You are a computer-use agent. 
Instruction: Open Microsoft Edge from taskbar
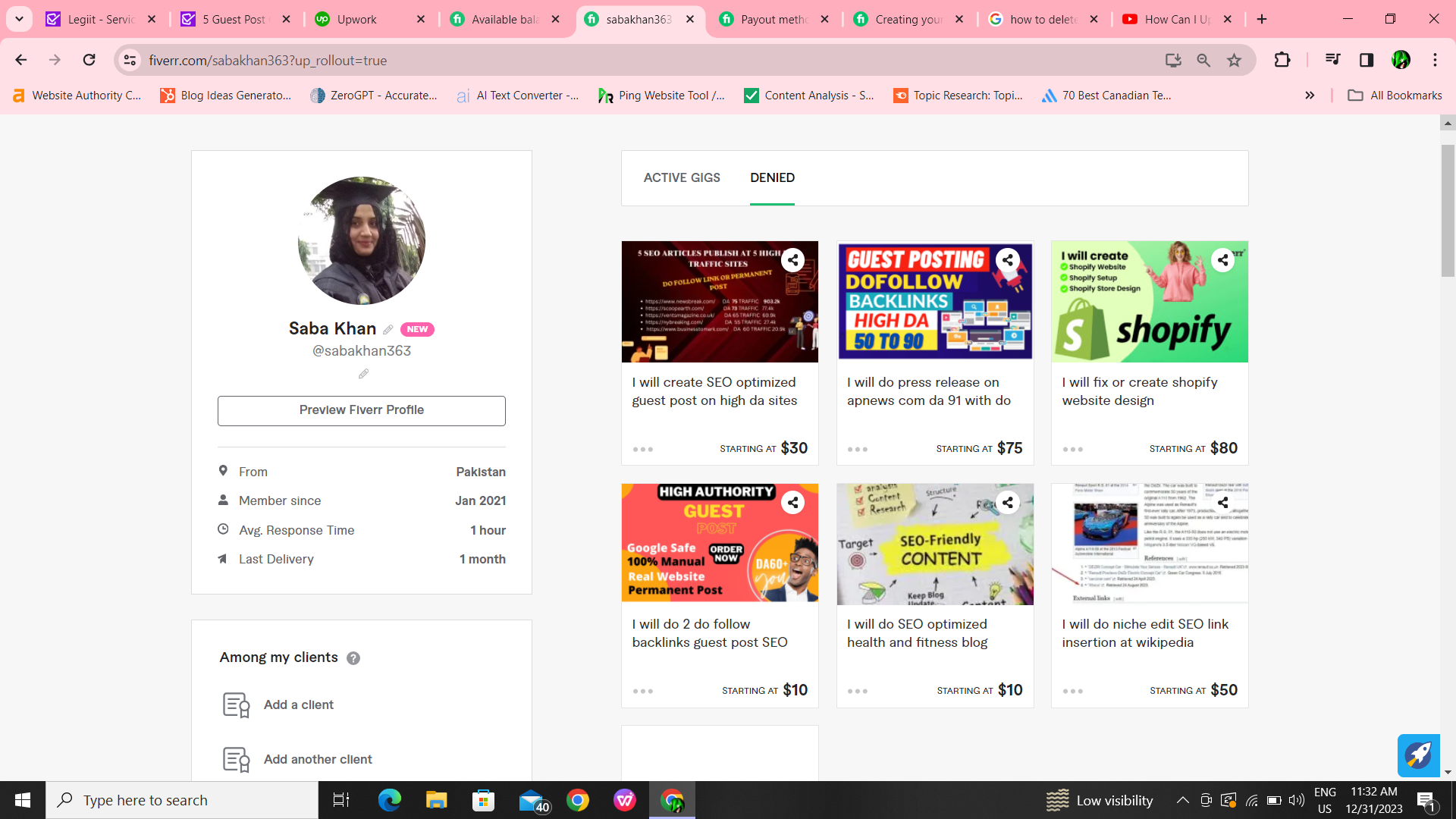pos(389,800)
